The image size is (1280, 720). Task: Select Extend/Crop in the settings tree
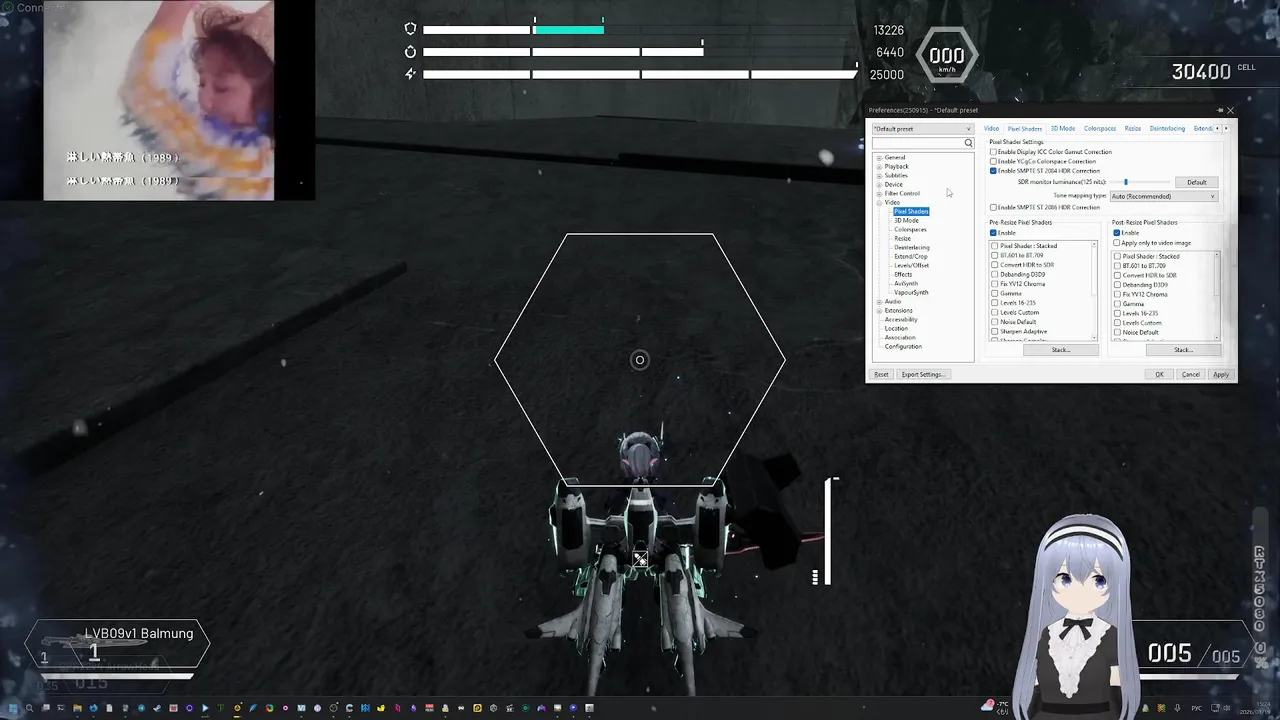[x=911, y=257]
